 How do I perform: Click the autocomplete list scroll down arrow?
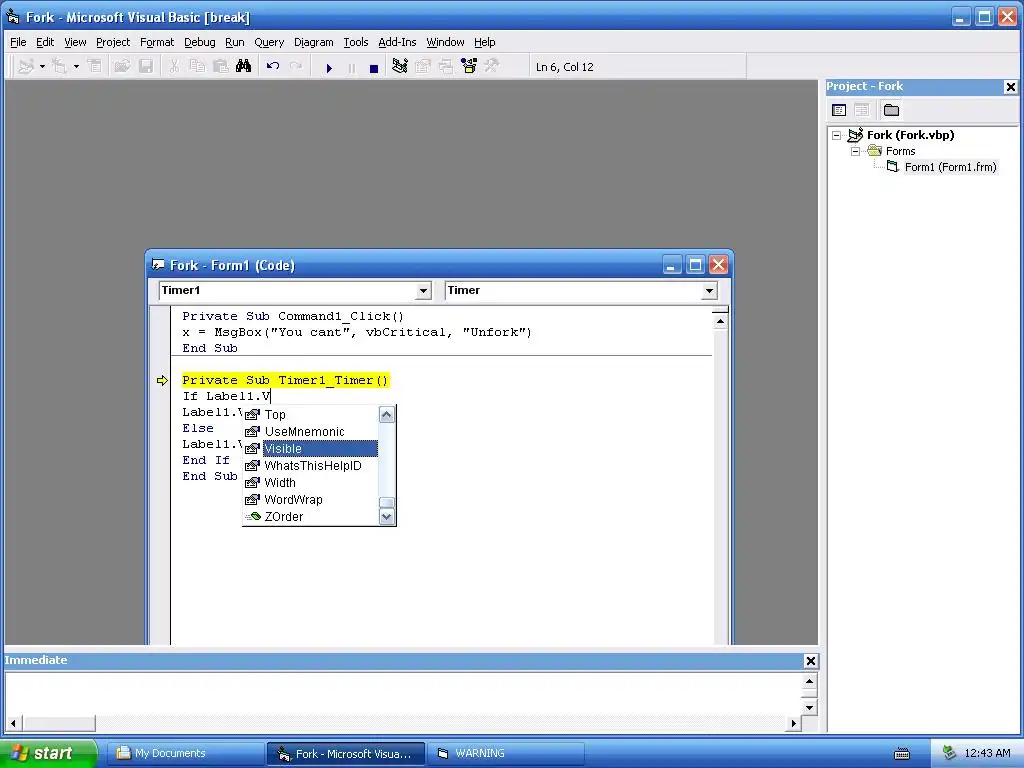387,517
